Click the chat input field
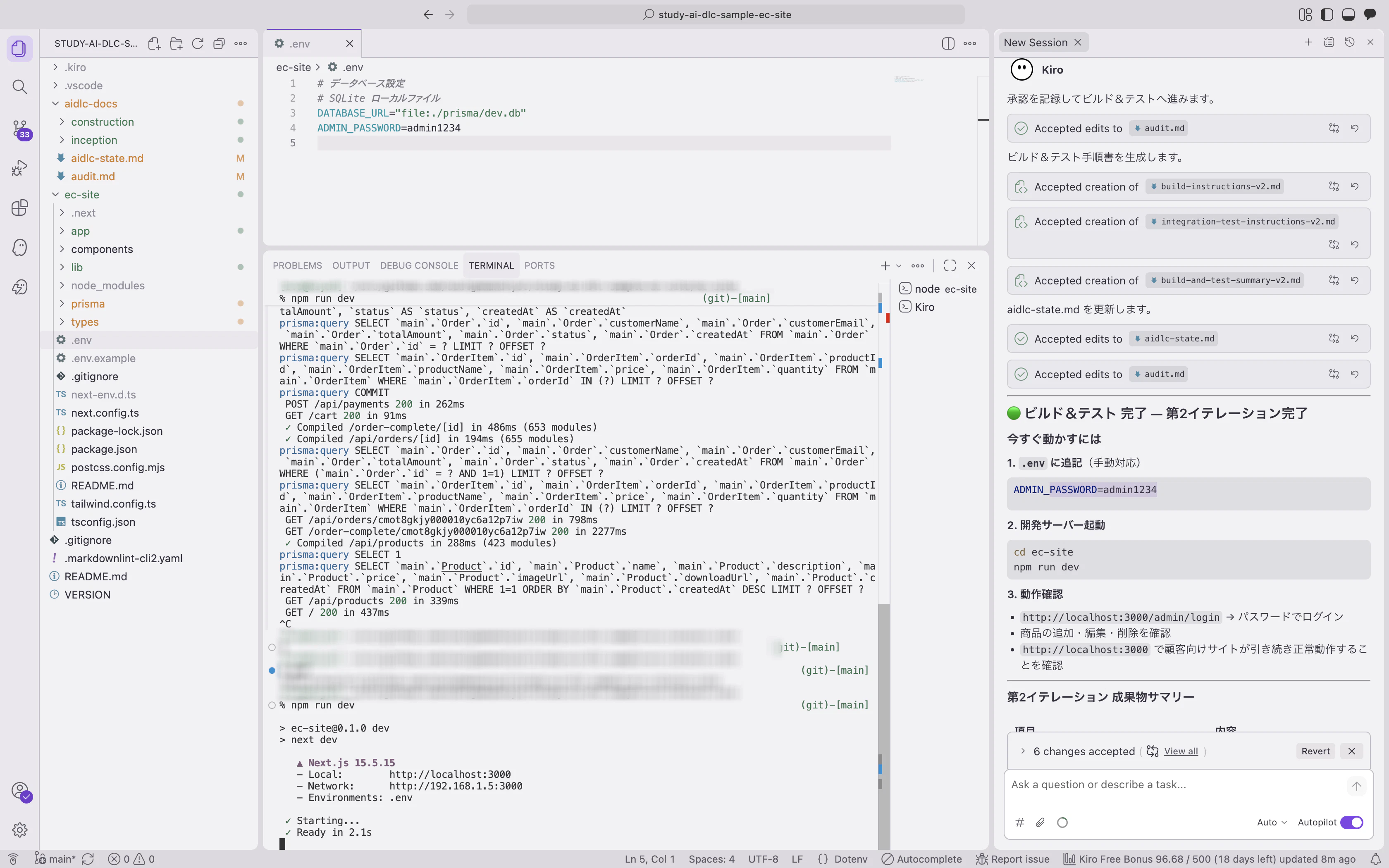 pyautogui.click(x=1177, y=785)
